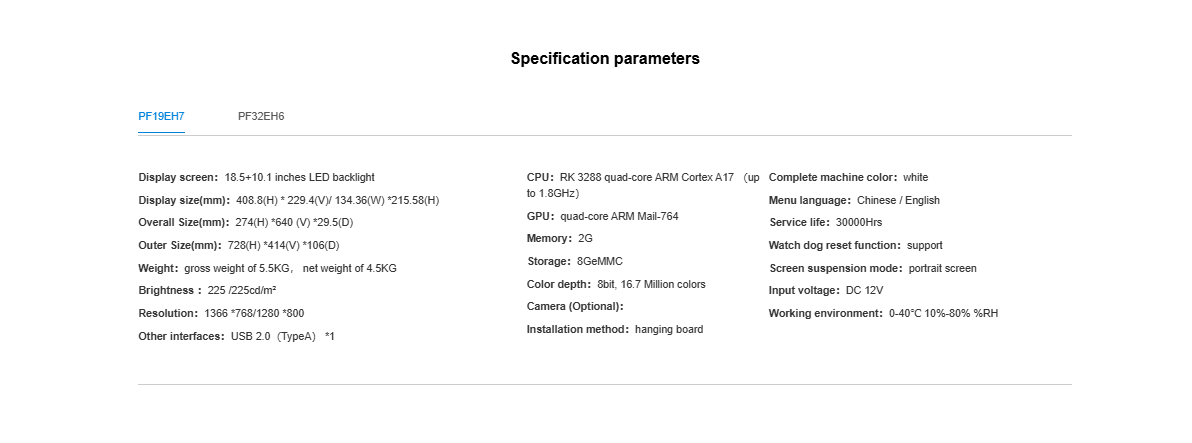Click the Overall Size(mm) specification row
Screen dimensions: 1192x443
[x=246, y=223]
